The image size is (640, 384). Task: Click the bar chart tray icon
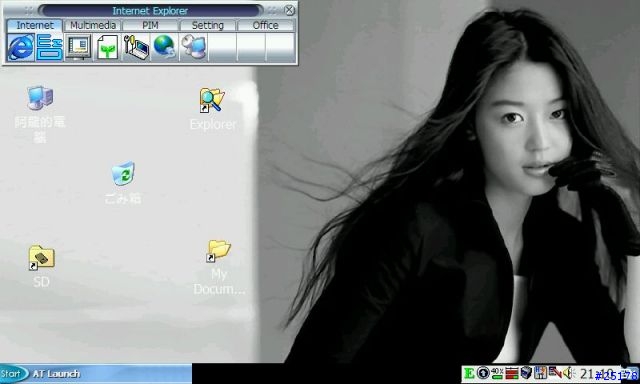pyautogui.click(x=540, y=373)
